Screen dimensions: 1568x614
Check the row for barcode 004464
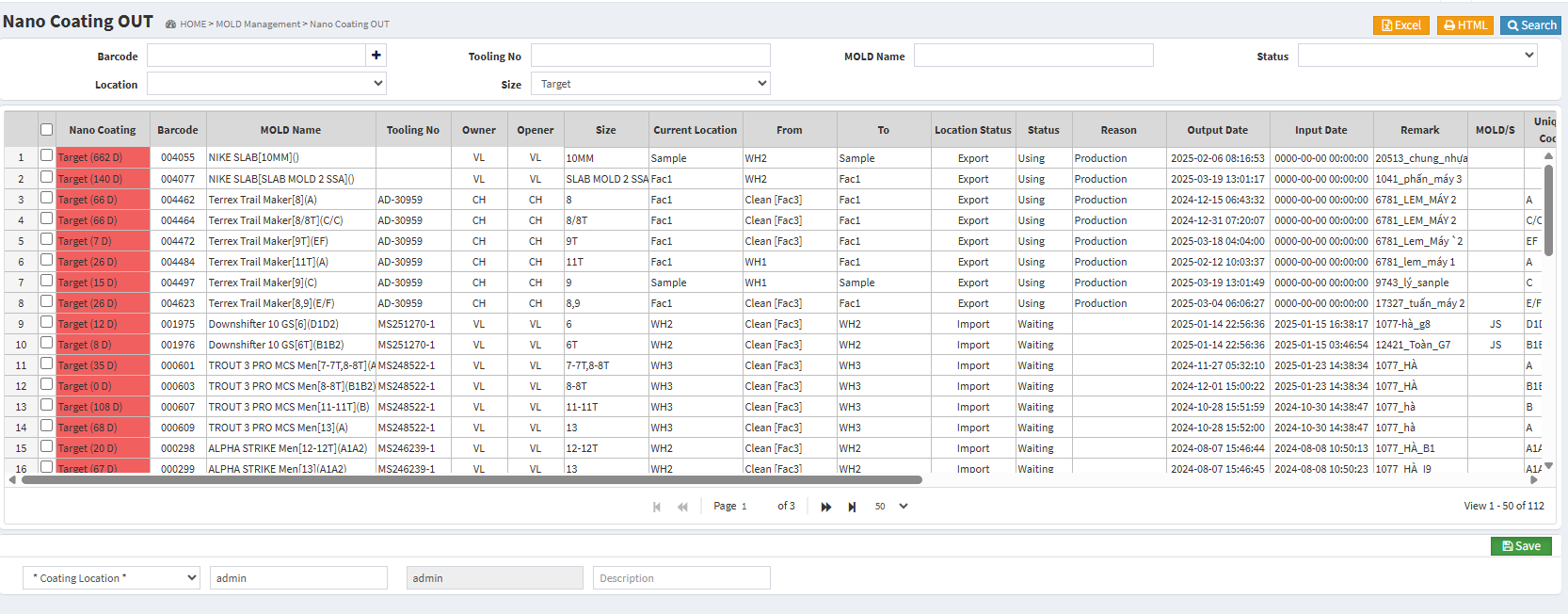tap(46, 218)
